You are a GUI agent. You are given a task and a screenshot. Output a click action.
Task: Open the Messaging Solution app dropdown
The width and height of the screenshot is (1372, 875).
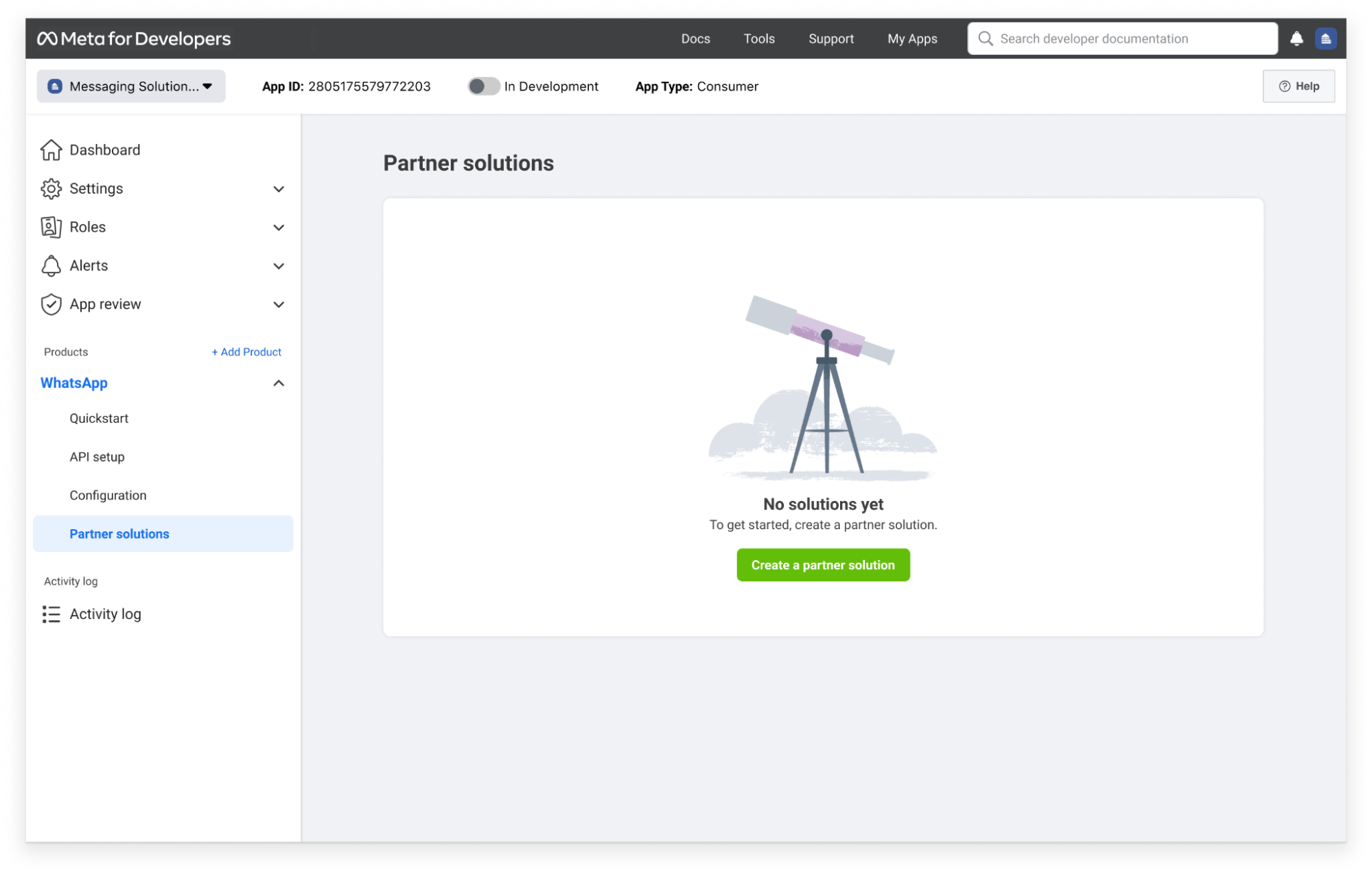coord(129,86)
